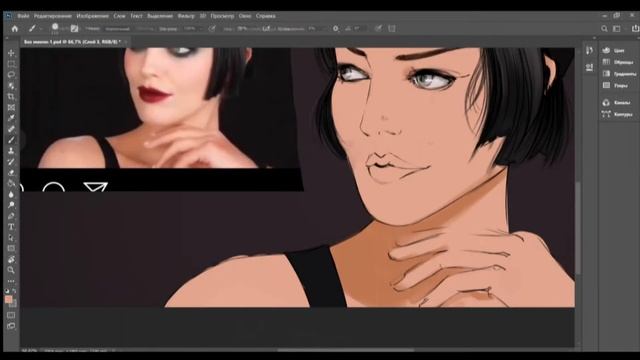
Task: Select the Rectangle shape tool
Action: pyautogui.click(x=11, y=249)
